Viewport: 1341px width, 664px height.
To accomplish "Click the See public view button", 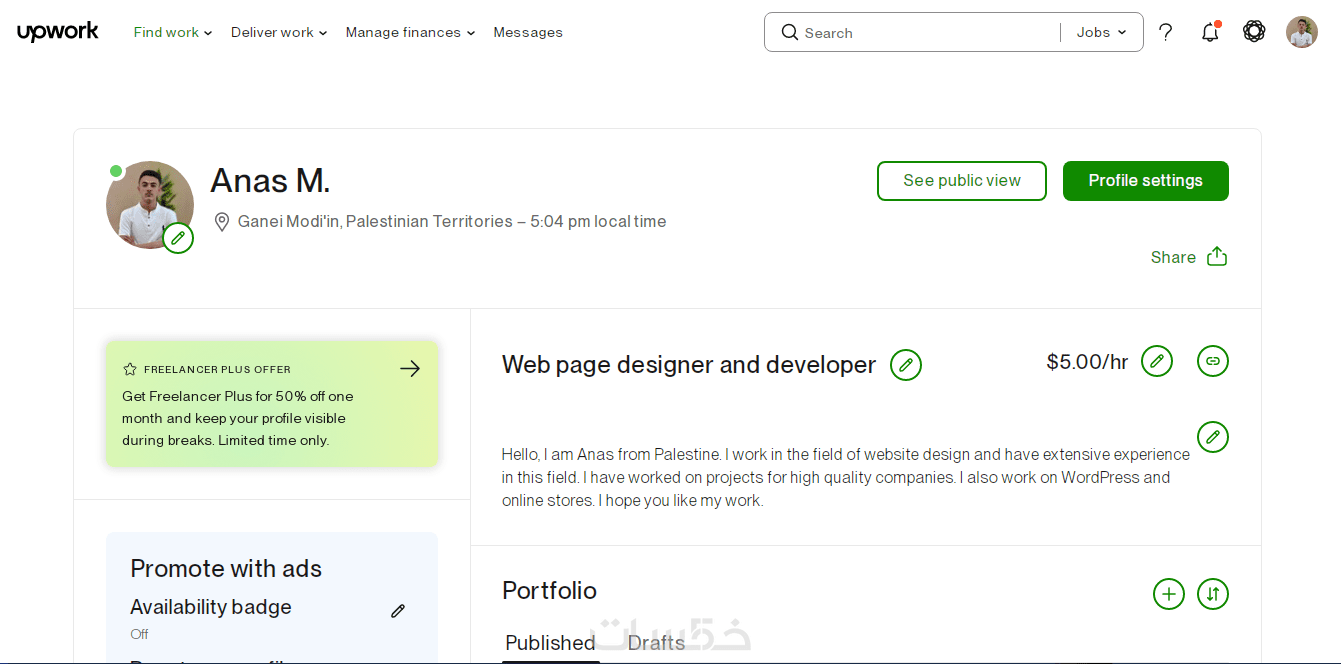I will pos(962,181).
